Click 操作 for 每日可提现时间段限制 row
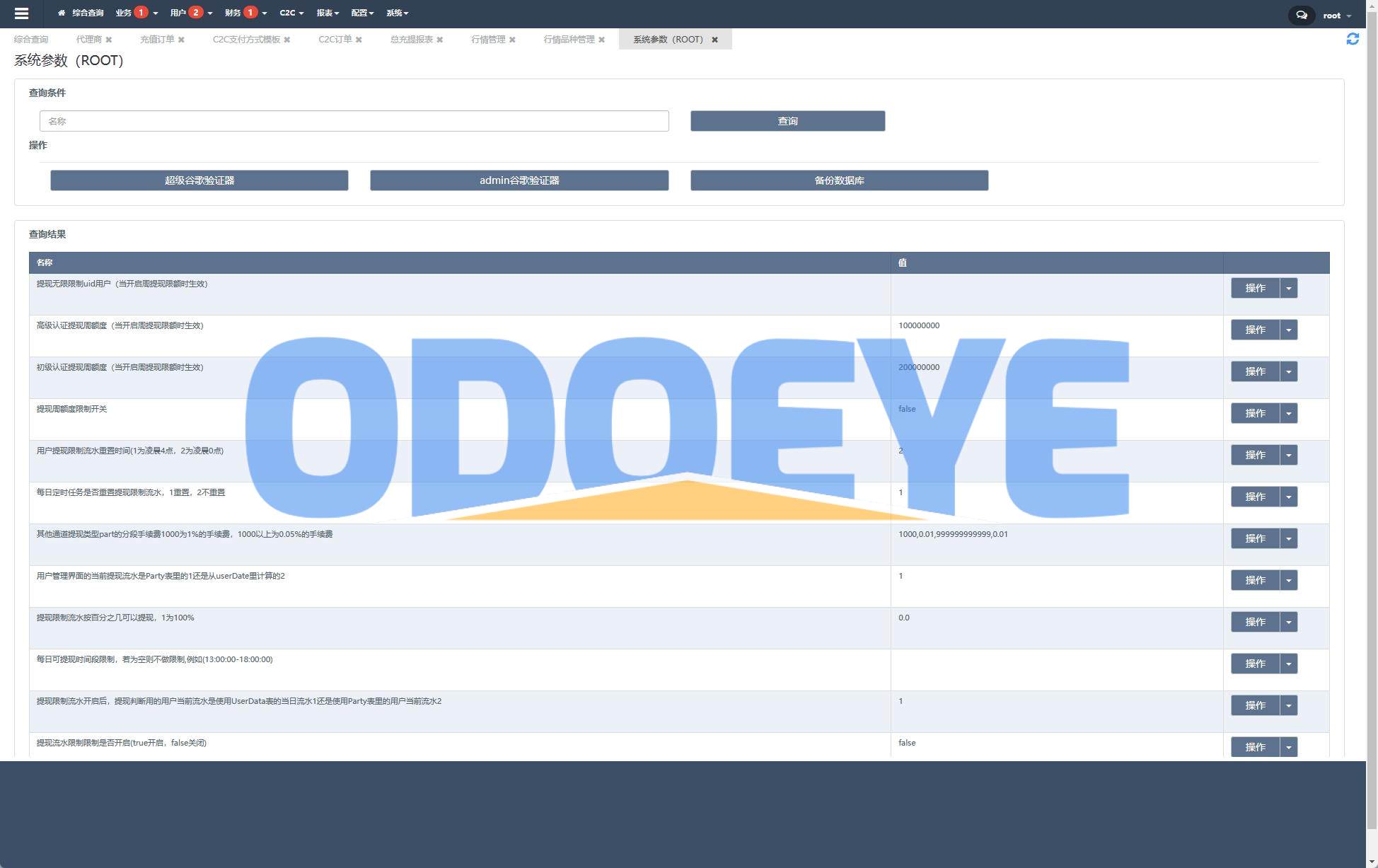Image resolution: width=1378 pixels, height=868 pixels. (1255, 664)
